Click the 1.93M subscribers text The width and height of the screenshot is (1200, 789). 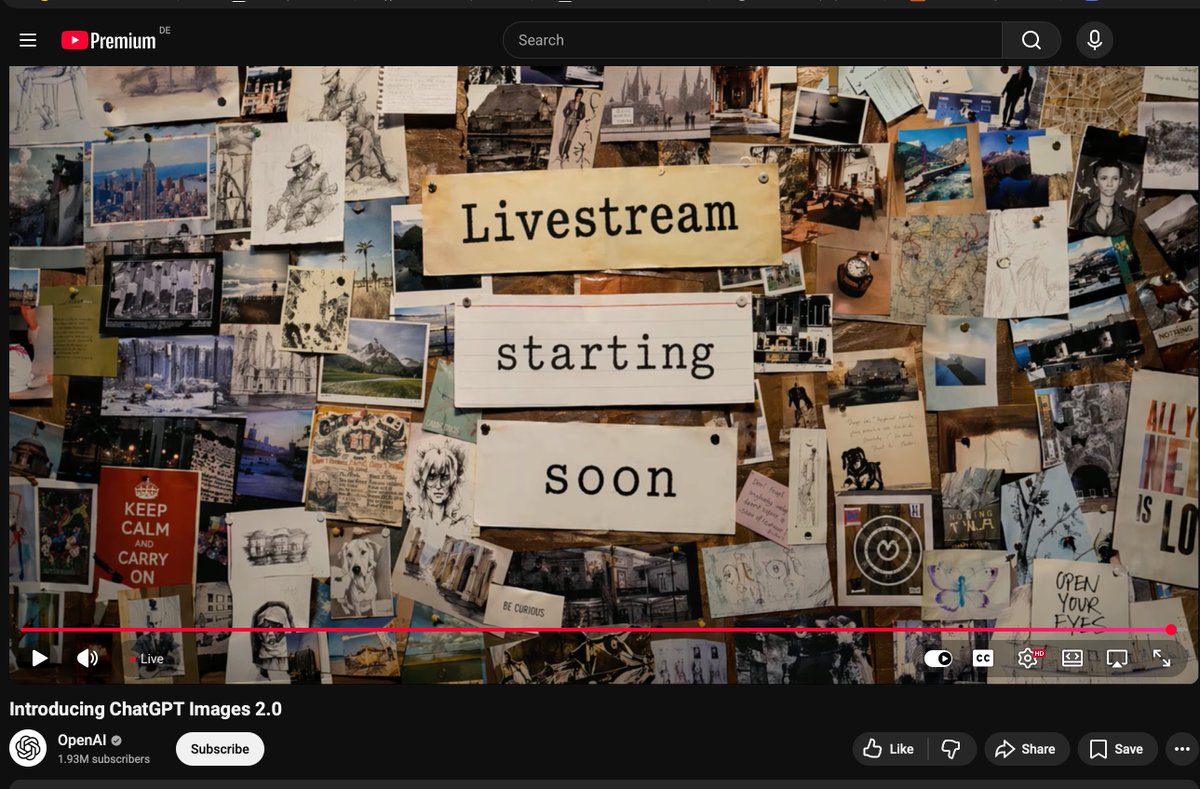coord(104,759)
